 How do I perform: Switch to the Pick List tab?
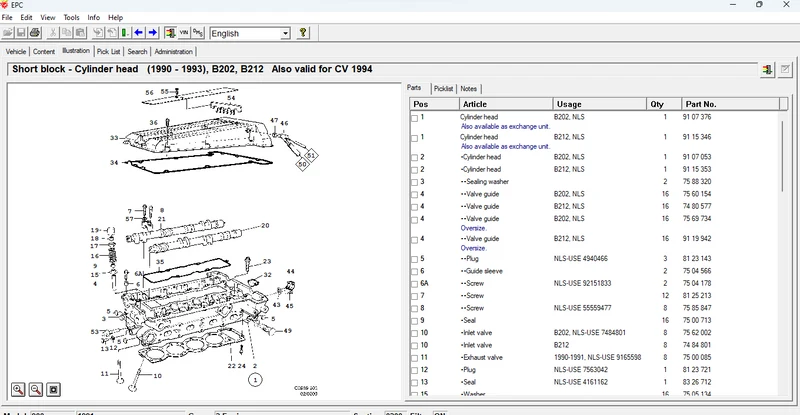[x=108, y=52]
